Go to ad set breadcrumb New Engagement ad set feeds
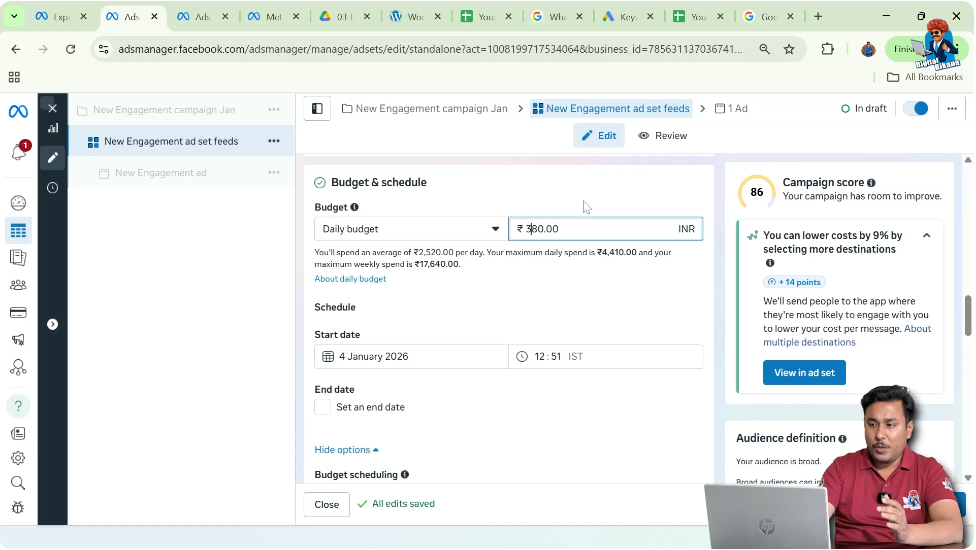 (x=611, y=108)
